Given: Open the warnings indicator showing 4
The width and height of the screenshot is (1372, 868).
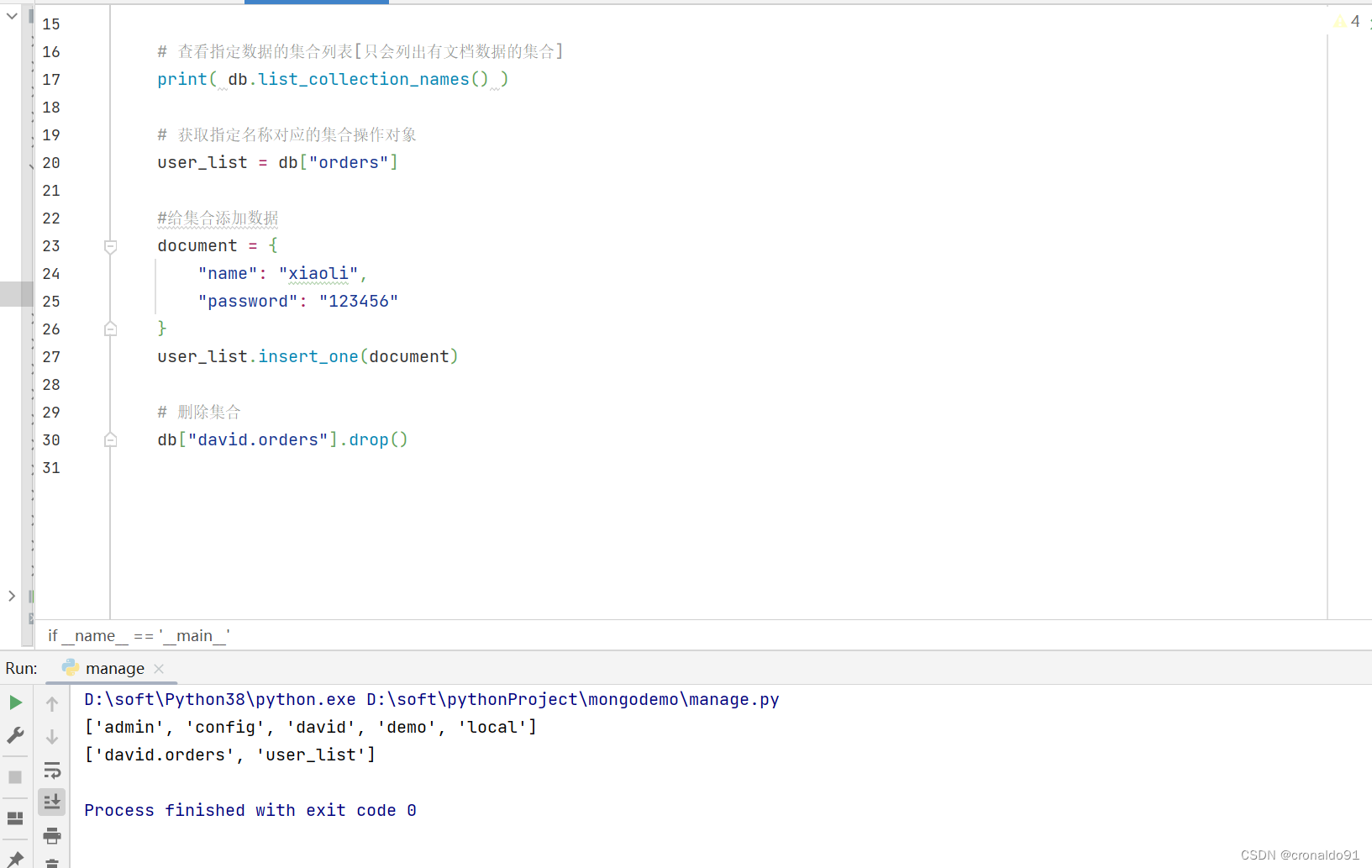Looking at the screenshot, I should (1347, 21).
